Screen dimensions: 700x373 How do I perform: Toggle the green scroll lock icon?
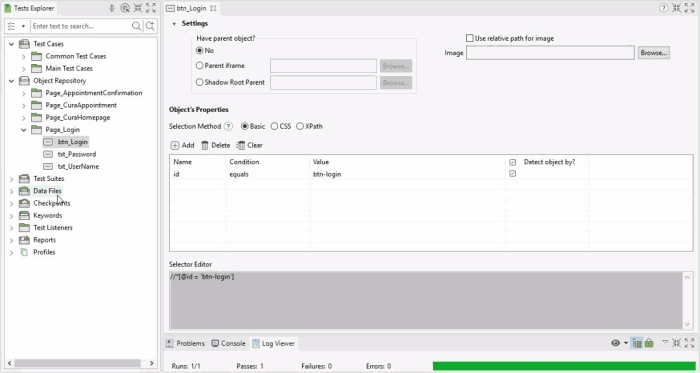coord(649,343)
